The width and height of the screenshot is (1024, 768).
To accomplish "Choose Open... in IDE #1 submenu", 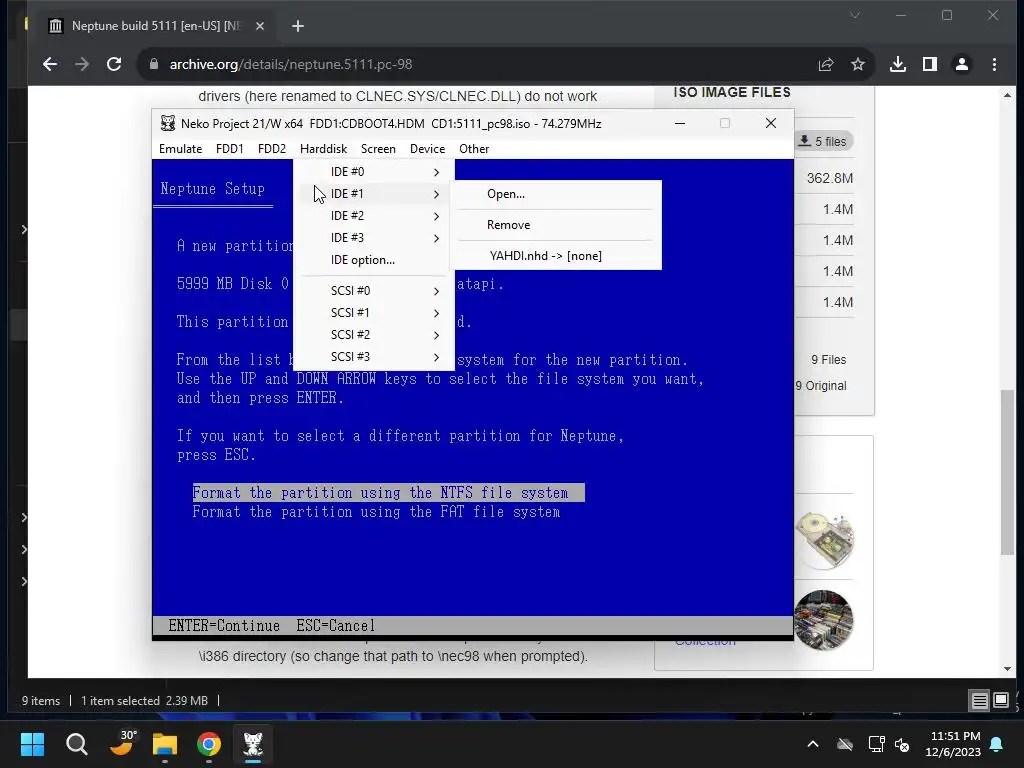I will tap(555, 194).
